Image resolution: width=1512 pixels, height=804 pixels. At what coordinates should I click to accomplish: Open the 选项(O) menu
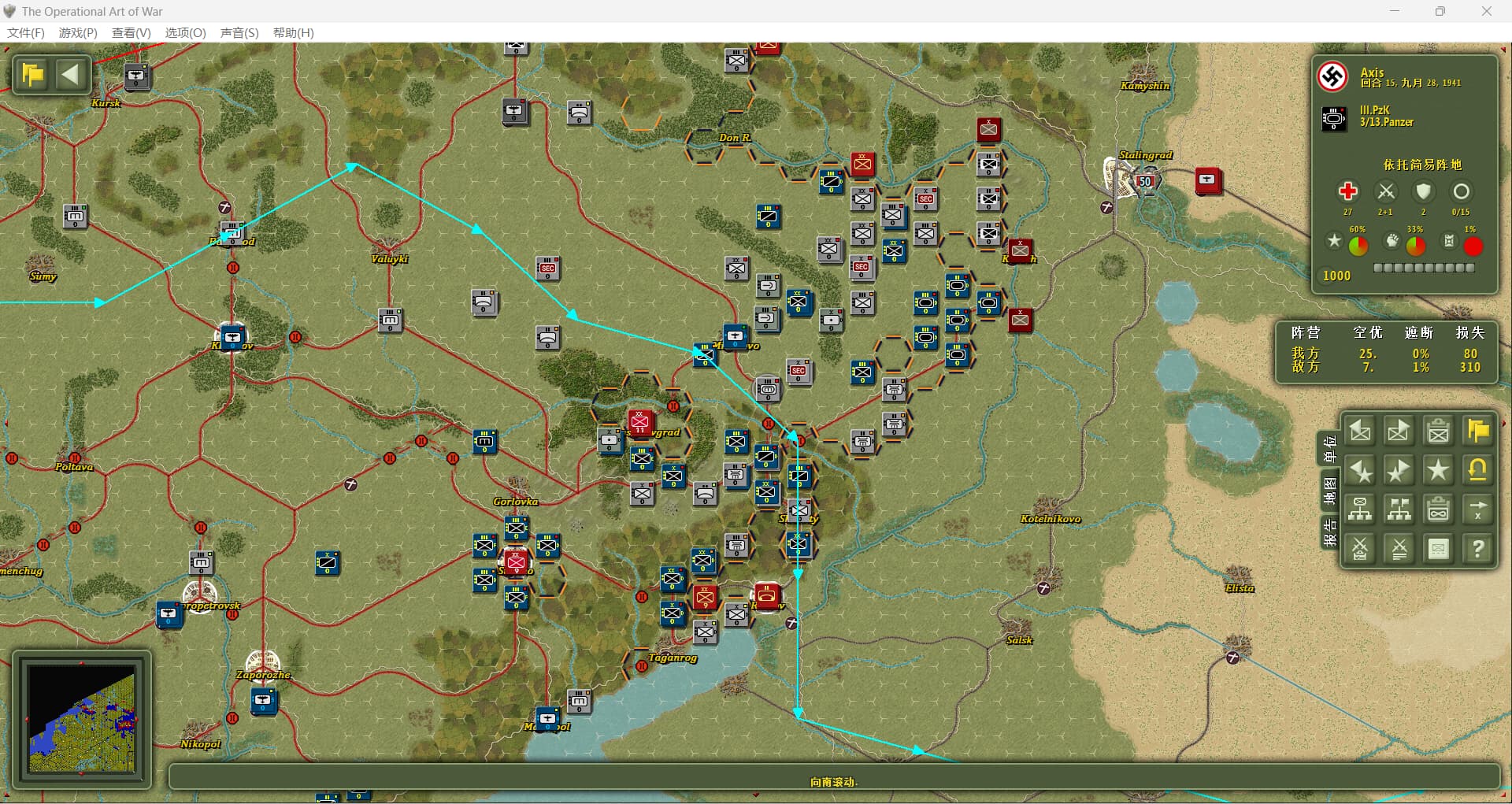click(x=185, y=32)
